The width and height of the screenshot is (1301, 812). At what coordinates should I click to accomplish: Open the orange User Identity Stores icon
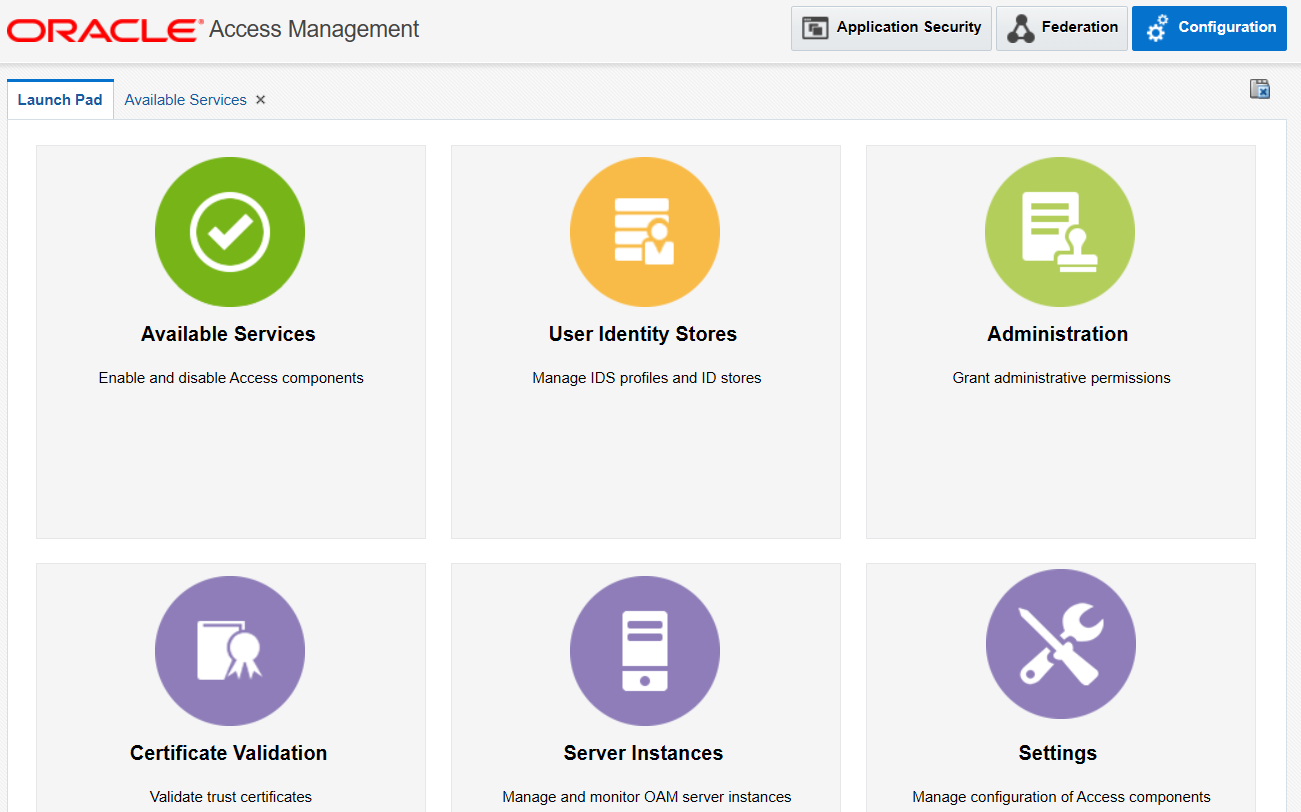(x=645, y=232)
